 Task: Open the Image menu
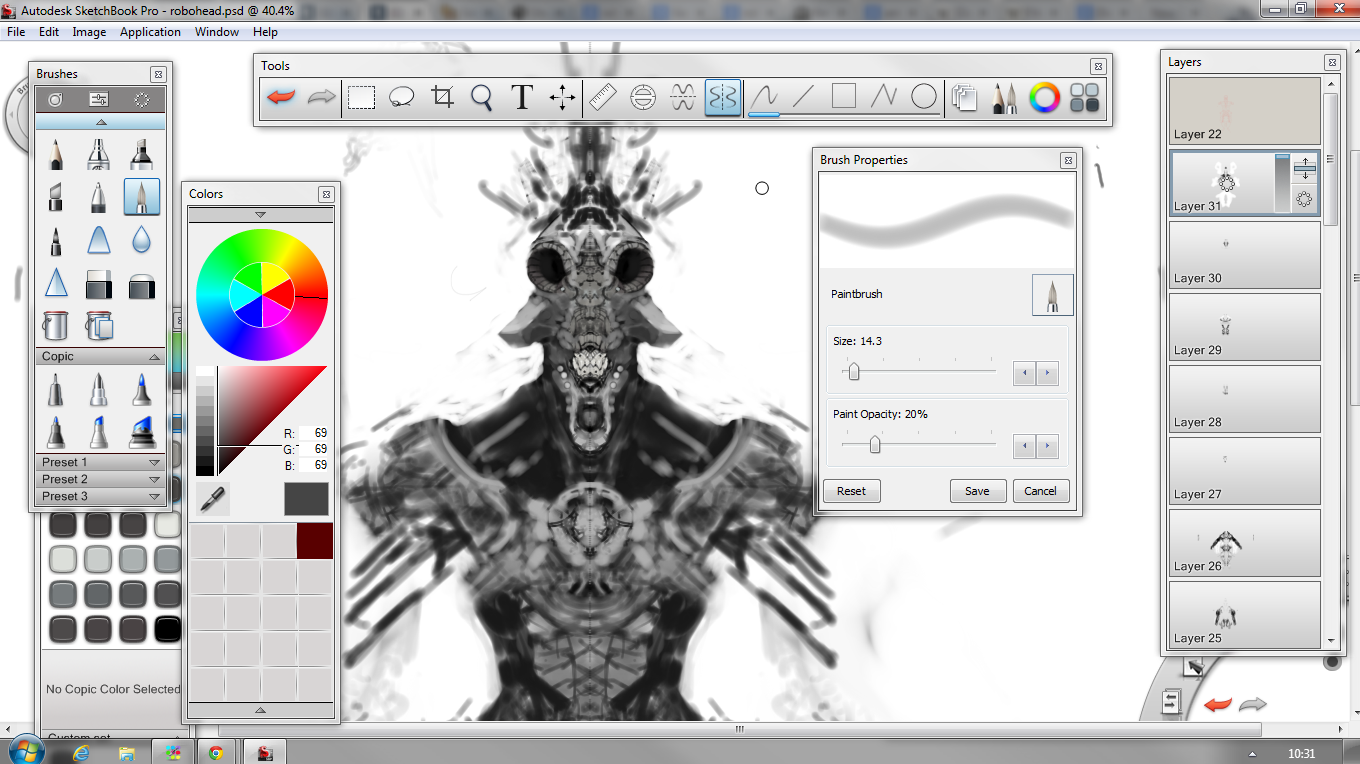tap(89, 32)
